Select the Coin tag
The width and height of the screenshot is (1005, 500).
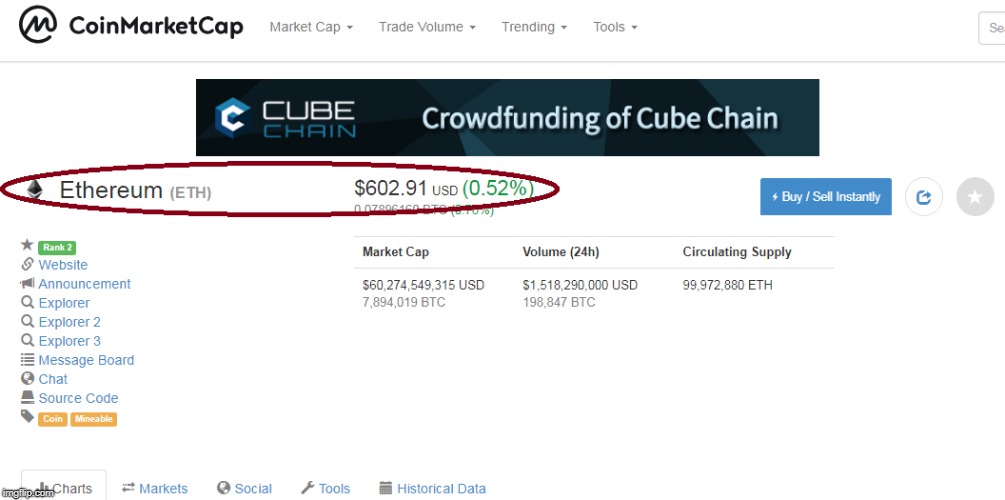point(53,419)
